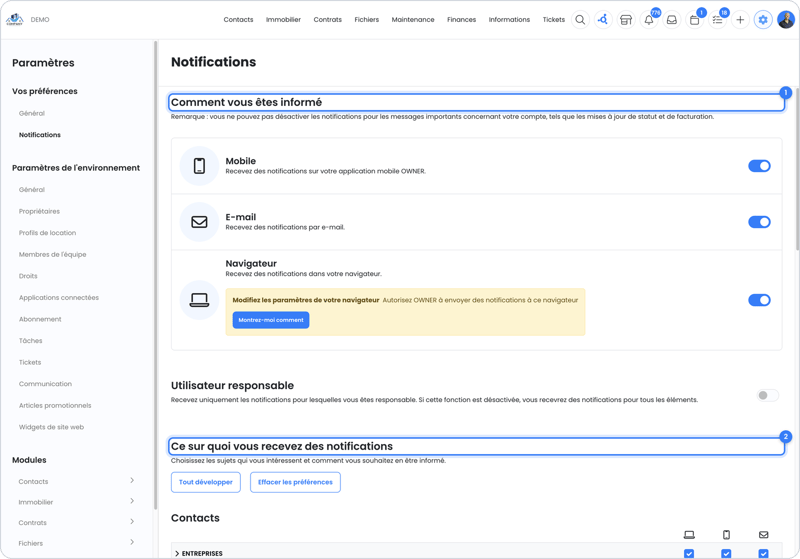The image size is (800, 559).
Task: Open the user profile avatar
Action: pyautogui.click(x=786, y=20)
